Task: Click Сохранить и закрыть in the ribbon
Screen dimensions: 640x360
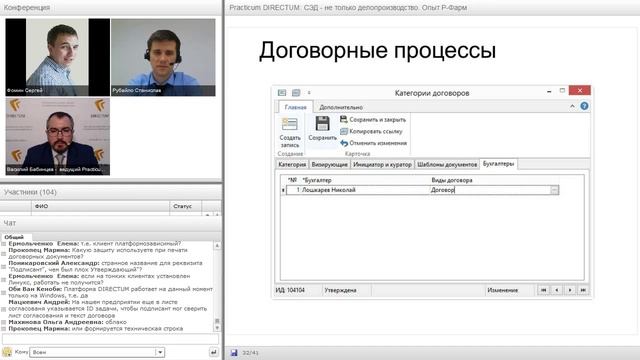Action: click(373, 120)
